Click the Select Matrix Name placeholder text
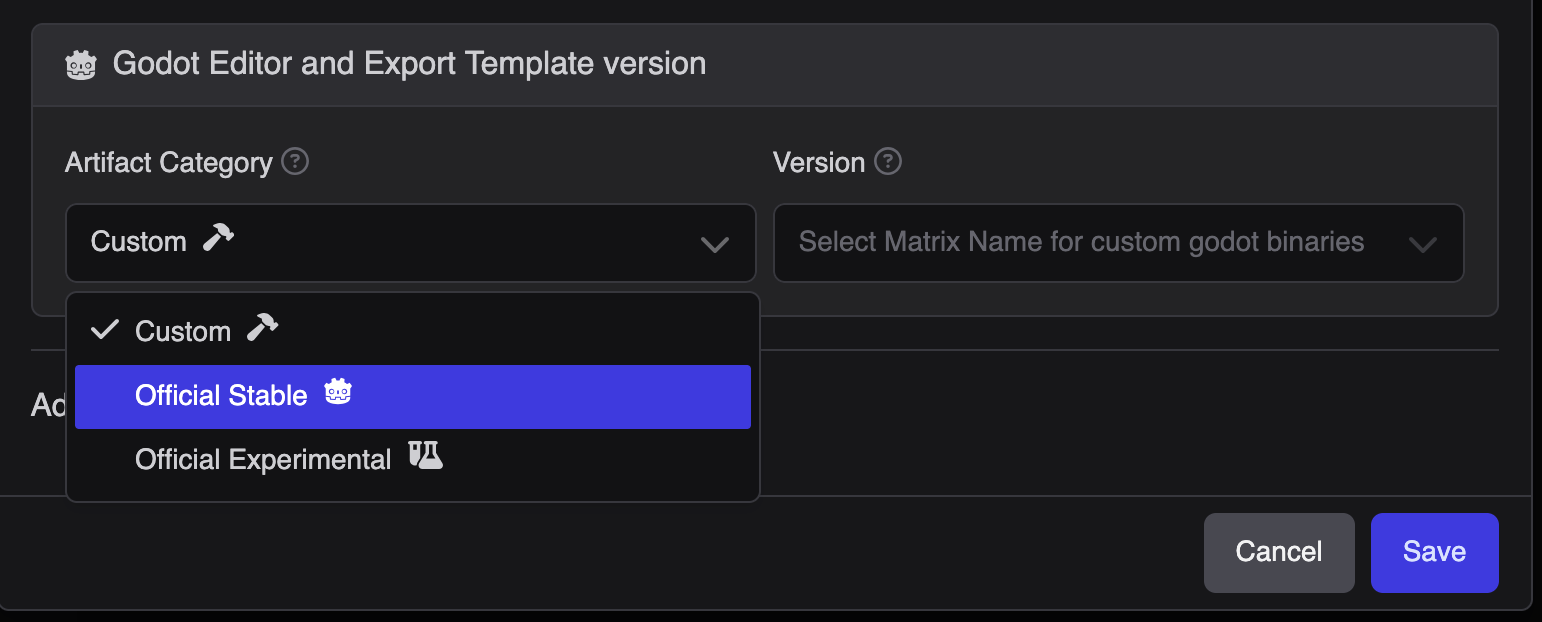The width and height of the screenshot is (1542, 622). coord(1081,242)
